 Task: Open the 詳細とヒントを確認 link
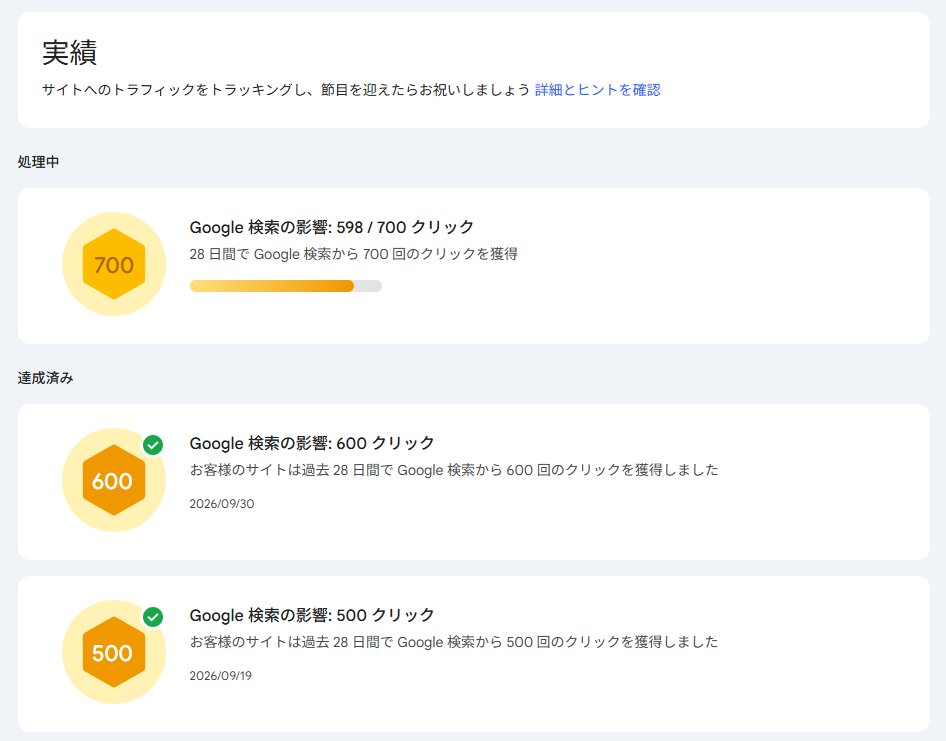(x=597, y=90)
